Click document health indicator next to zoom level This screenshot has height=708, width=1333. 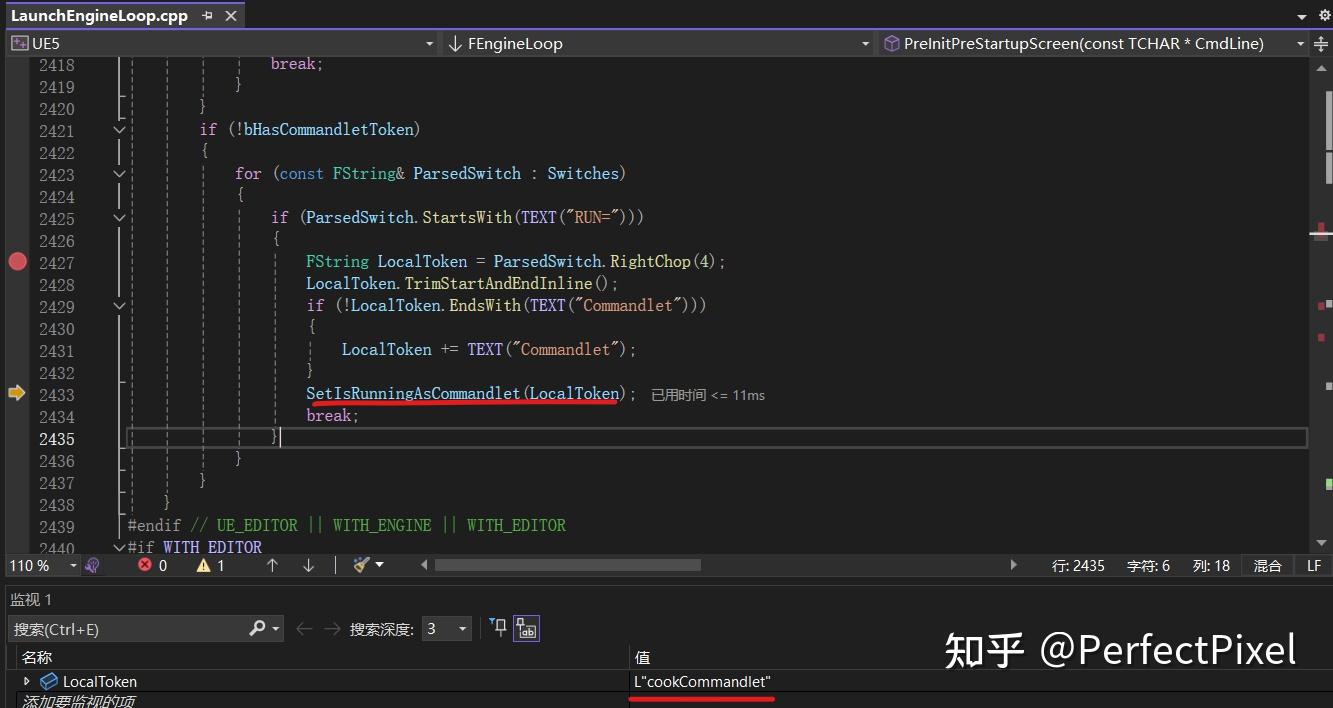(x=92, y=565)
